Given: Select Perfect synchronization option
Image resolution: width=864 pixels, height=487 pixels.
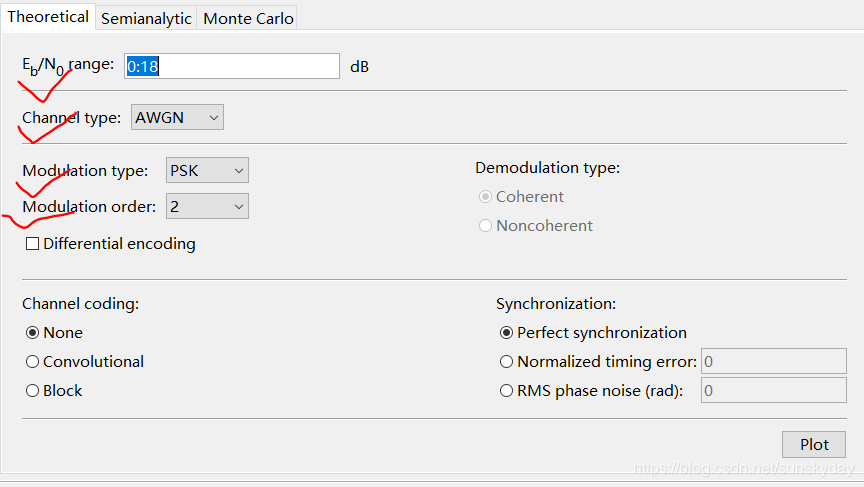Looking at the screenshot, I should (507, 333).
